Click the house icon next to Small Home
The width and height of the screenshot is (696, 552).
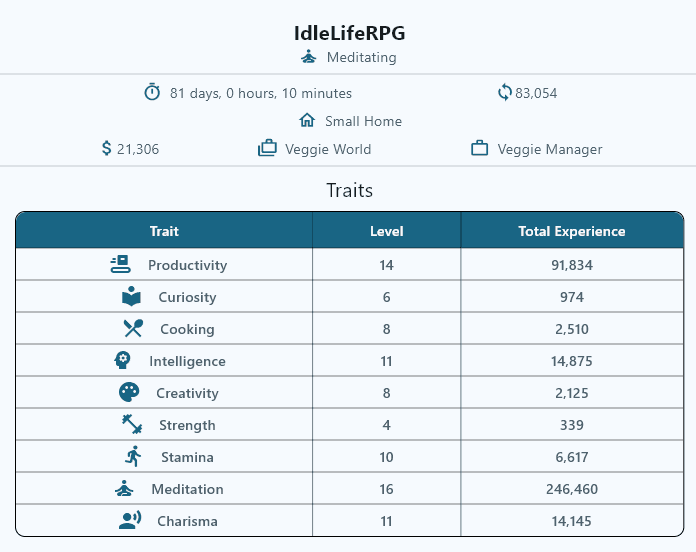(x=307, y=120)
